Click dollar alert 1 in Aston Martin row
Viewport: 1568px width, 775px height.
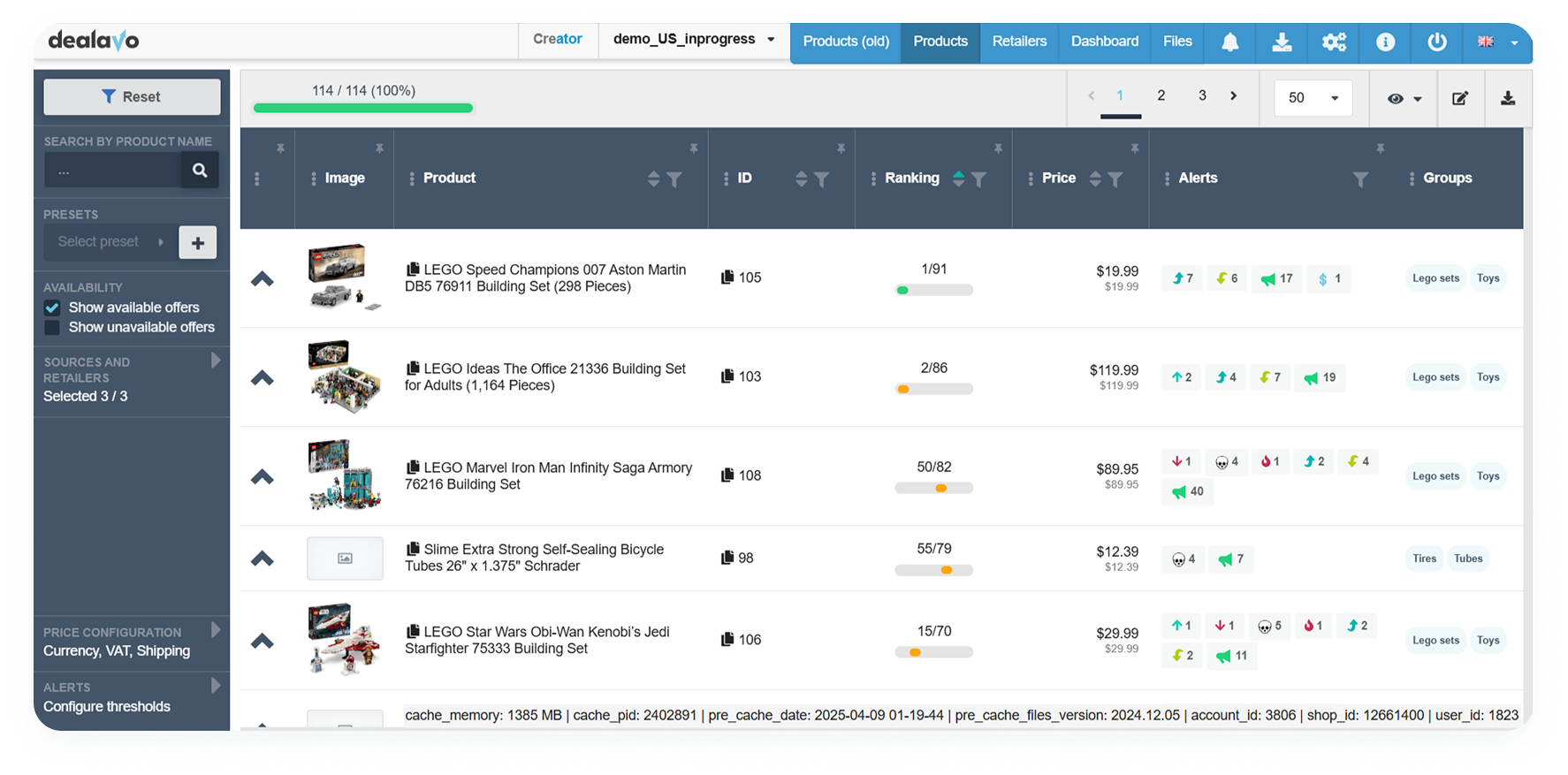[x=1329, y=279]
